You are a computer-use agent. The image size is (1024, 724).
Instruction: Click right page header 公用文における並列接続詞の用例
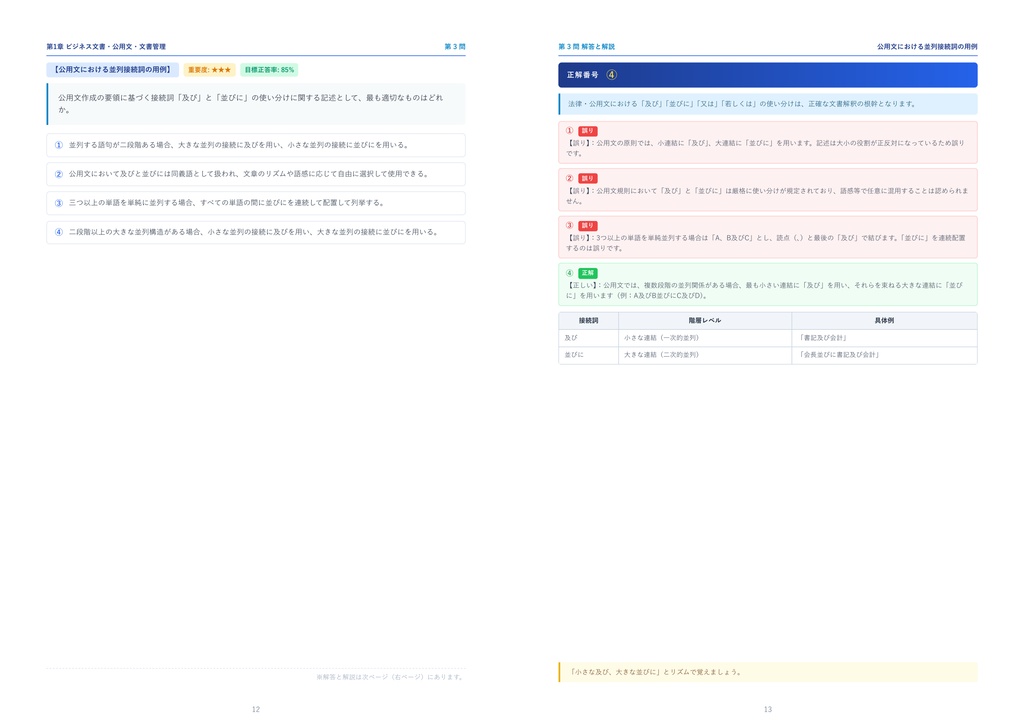(x=927, y=46)
